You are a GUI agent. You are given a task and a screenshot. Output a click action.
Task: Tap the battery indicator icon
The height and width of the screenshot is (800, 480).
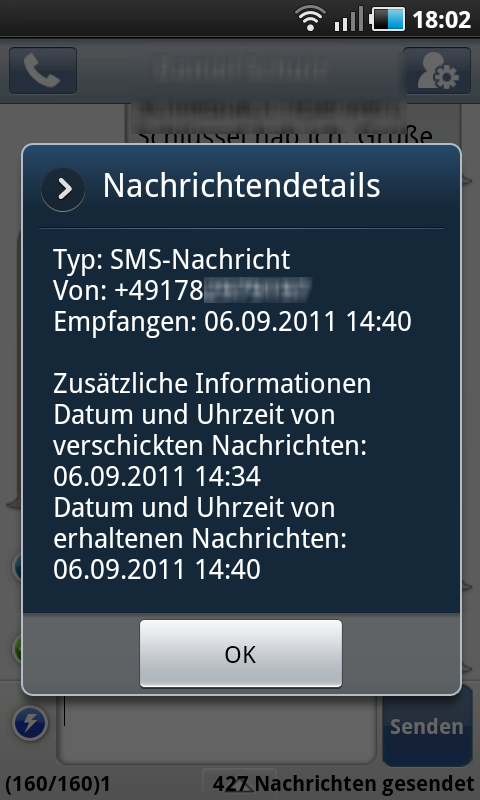[388, 19]
